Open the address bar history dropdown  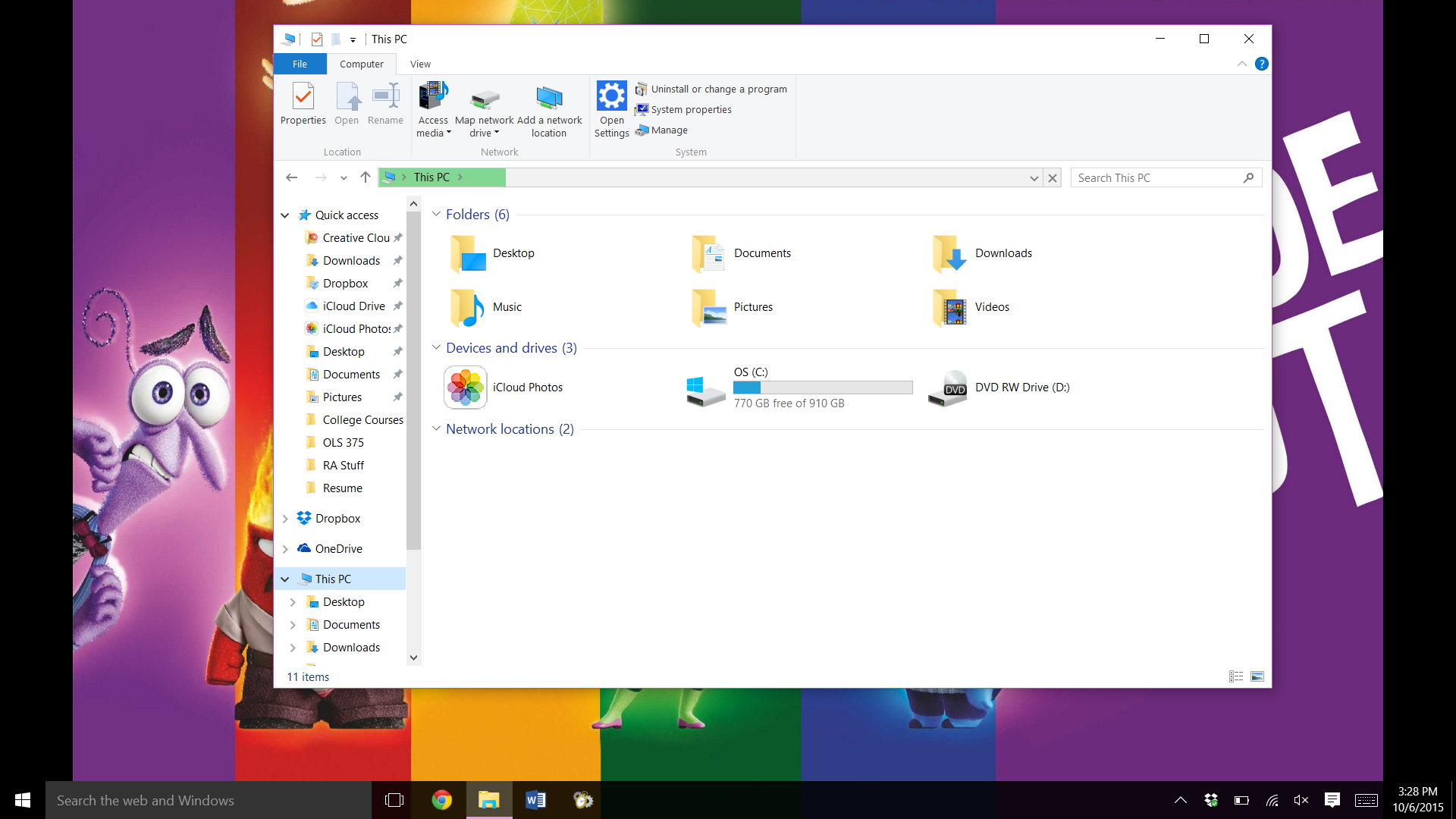(1034, 178)
